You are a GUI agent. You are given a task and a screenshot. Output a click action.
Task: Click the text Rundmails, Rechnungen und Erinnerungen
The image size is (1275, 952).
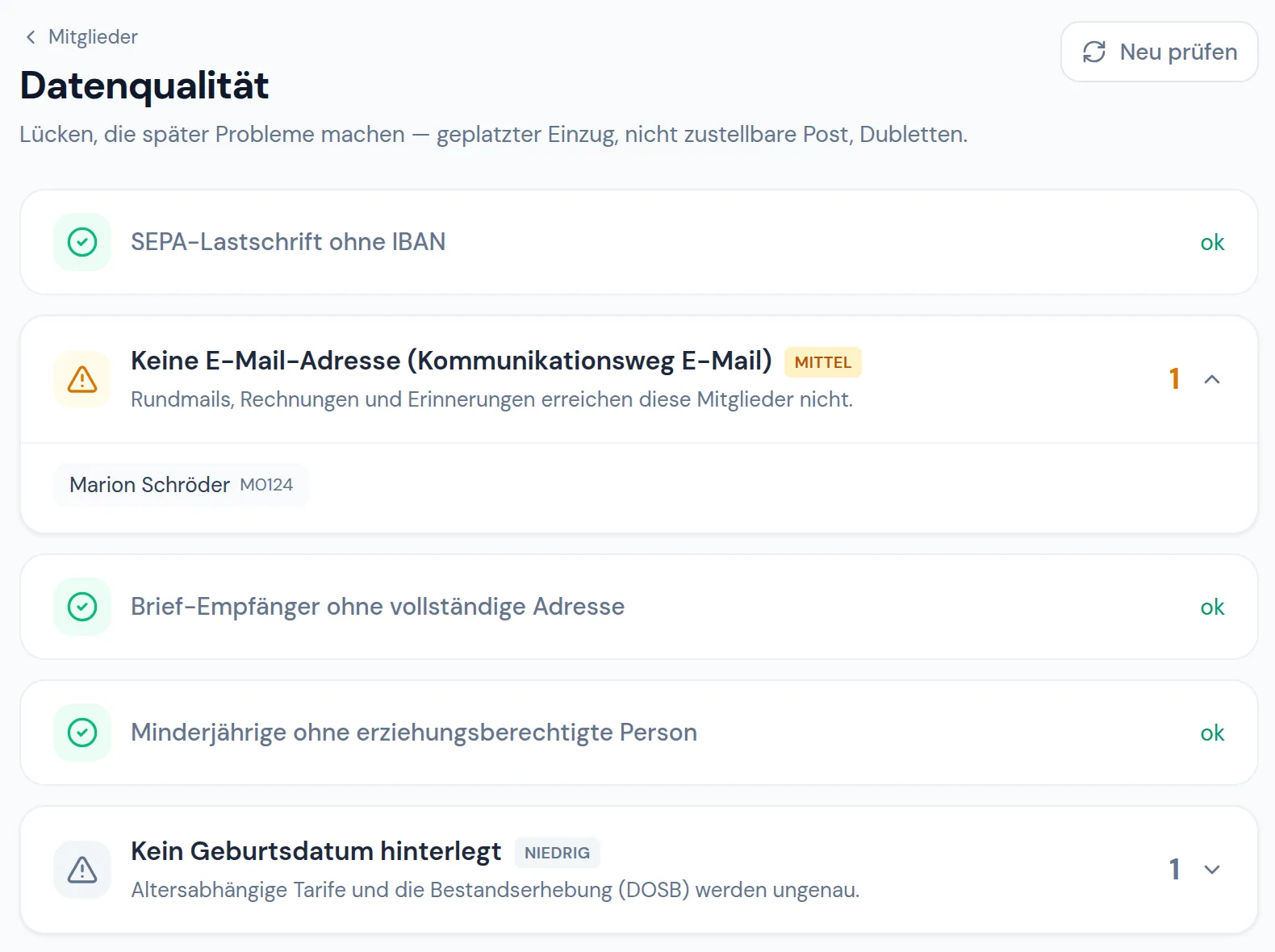(x=333, y=399)
